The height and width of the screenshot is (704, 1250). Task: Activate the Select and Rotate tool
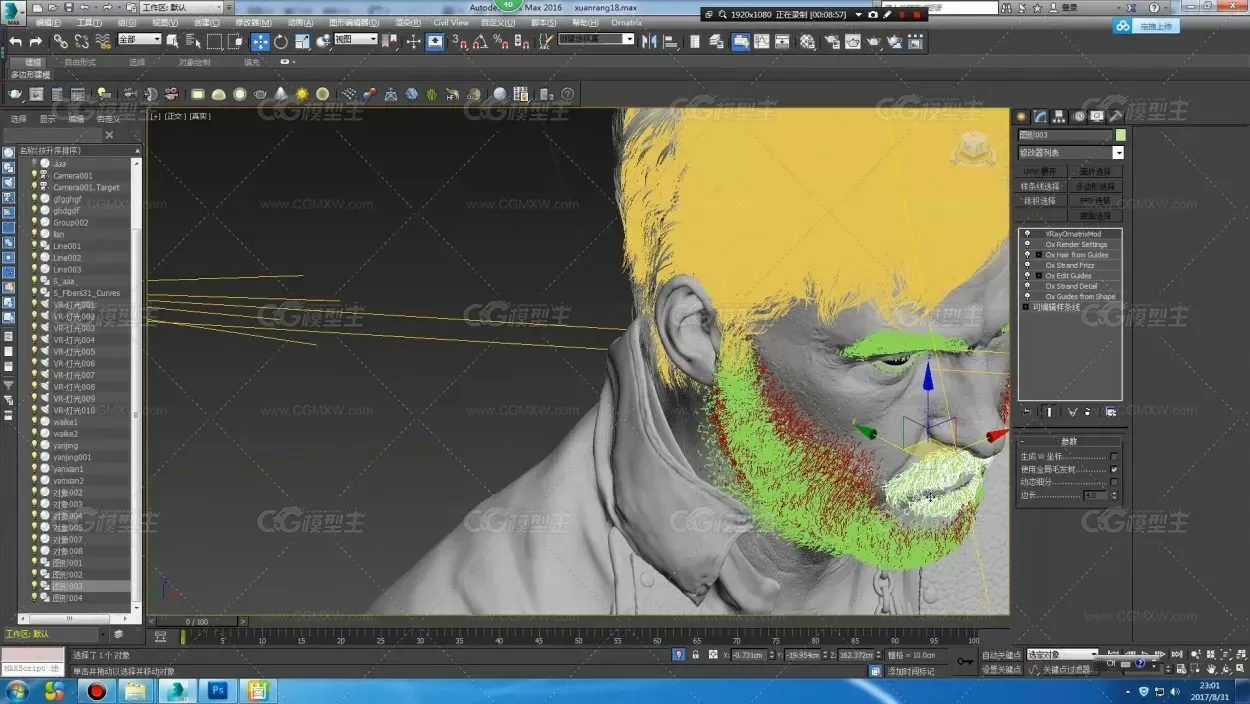(x=281, y=41)
